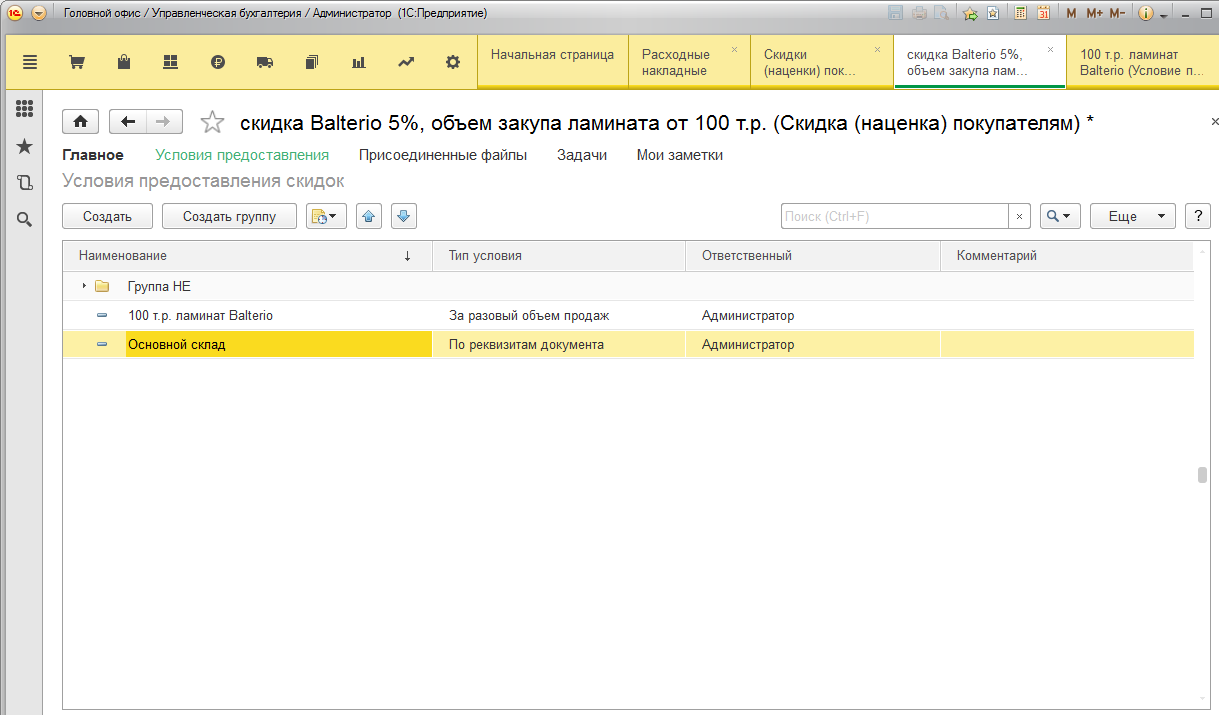Open the shopping bag section
Image resolution: width=1219 pixels, height=715 pixels.
point(124,62)
